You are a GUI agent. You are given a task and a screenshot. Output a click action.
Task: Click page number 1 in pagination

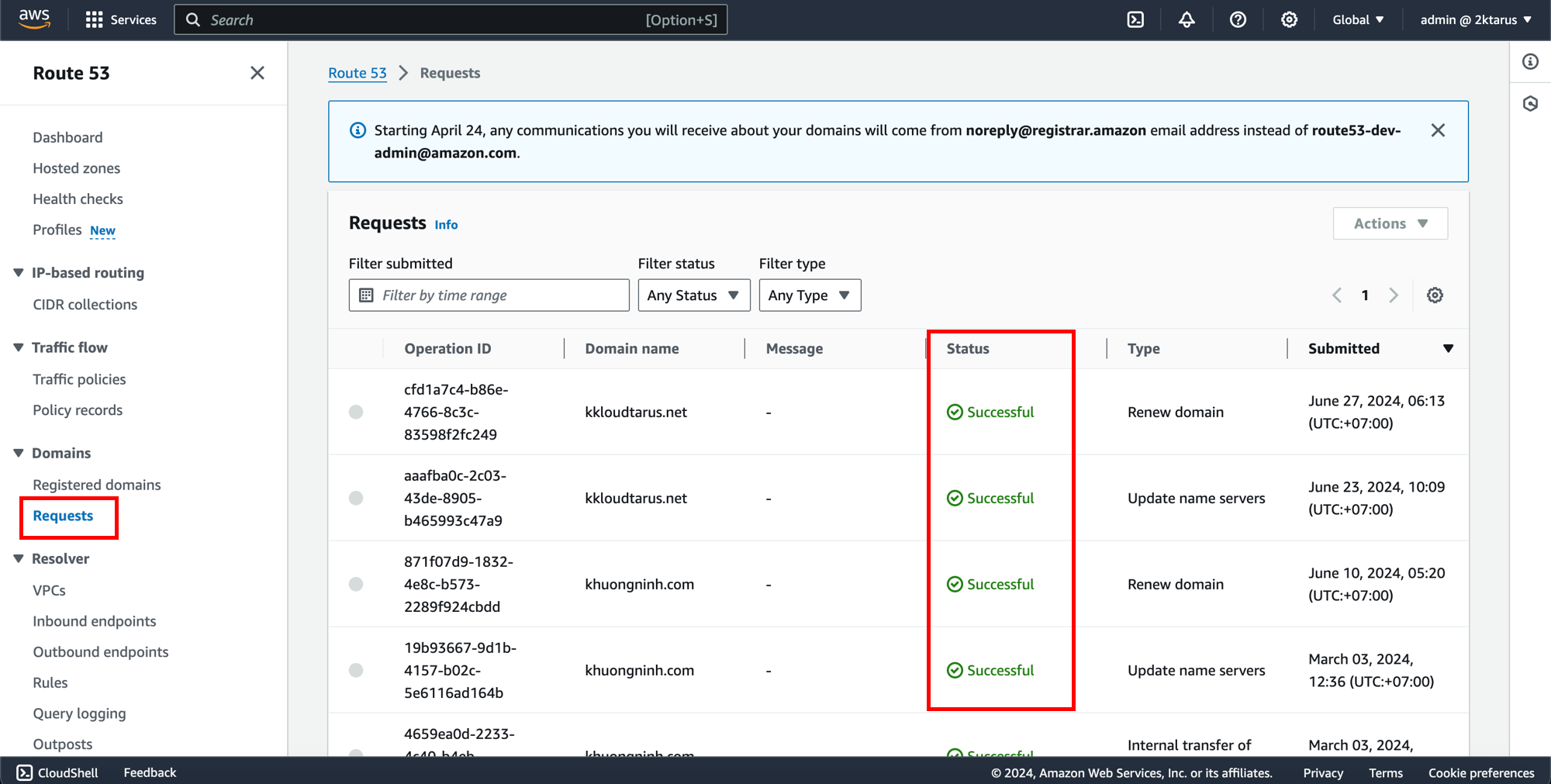[x=1365, y=295]
